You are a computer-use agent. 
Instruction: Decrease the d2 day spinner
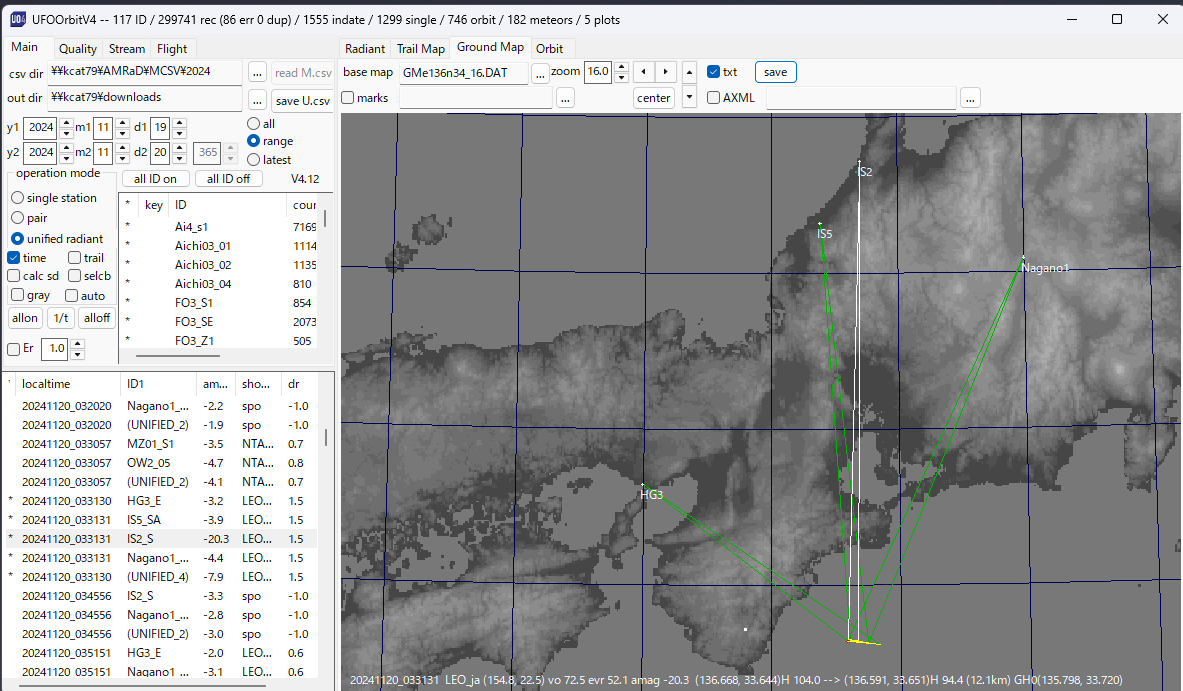click(179, 158)
